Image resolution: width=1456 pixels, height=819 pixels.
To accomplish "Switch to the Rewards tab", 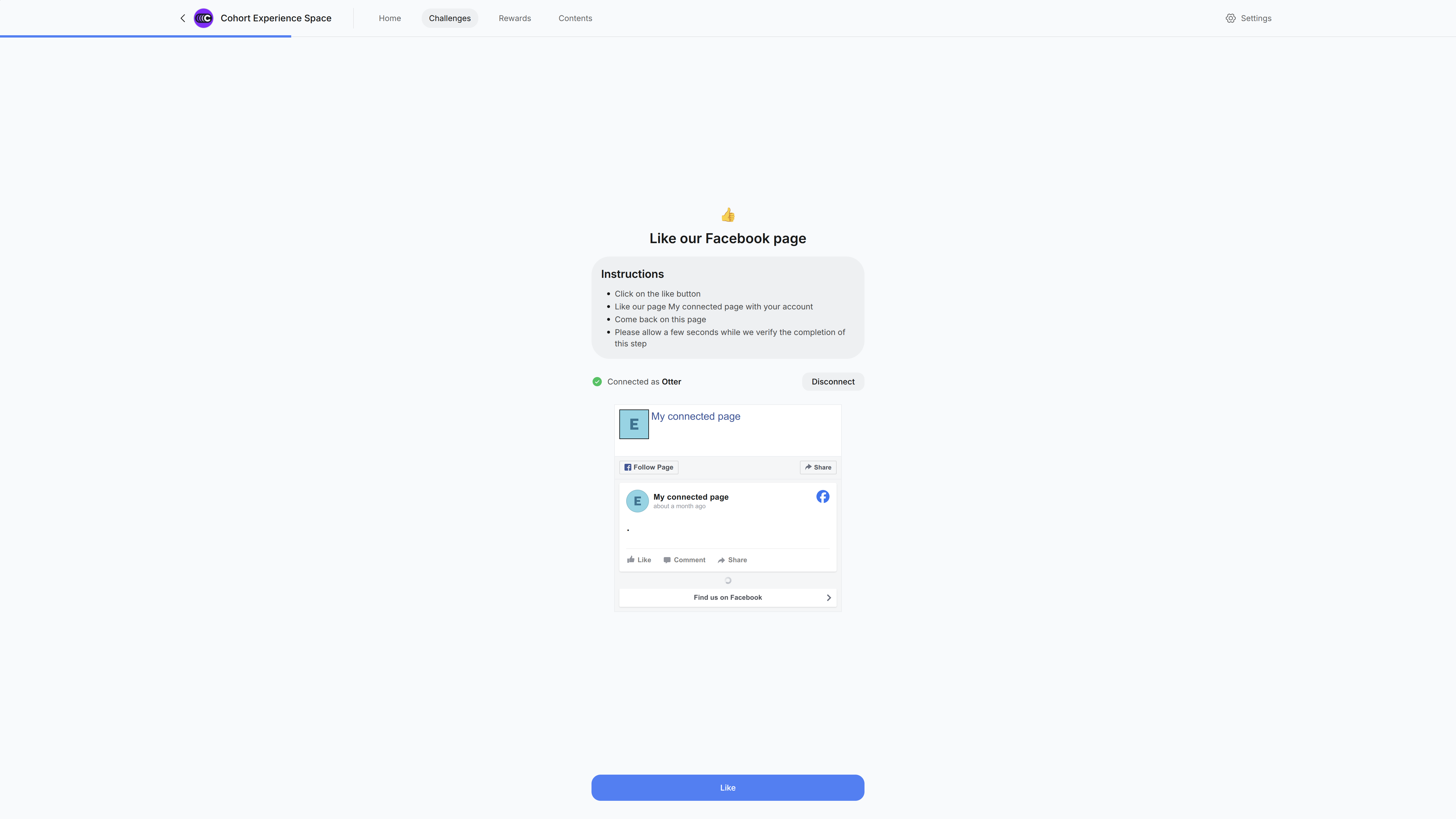I will 514,18.
